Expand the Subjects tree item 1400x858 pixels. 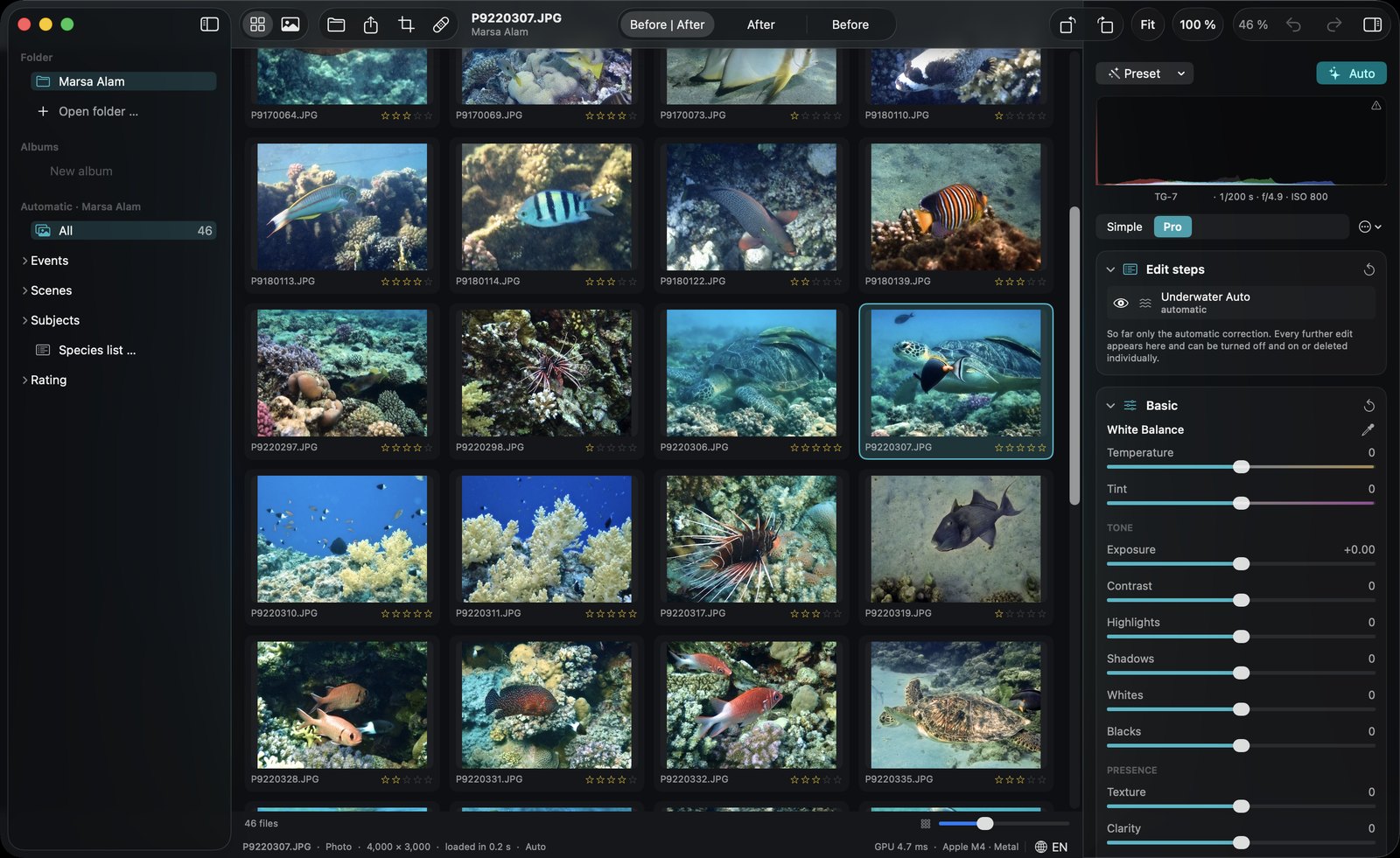tap(24, 320)
